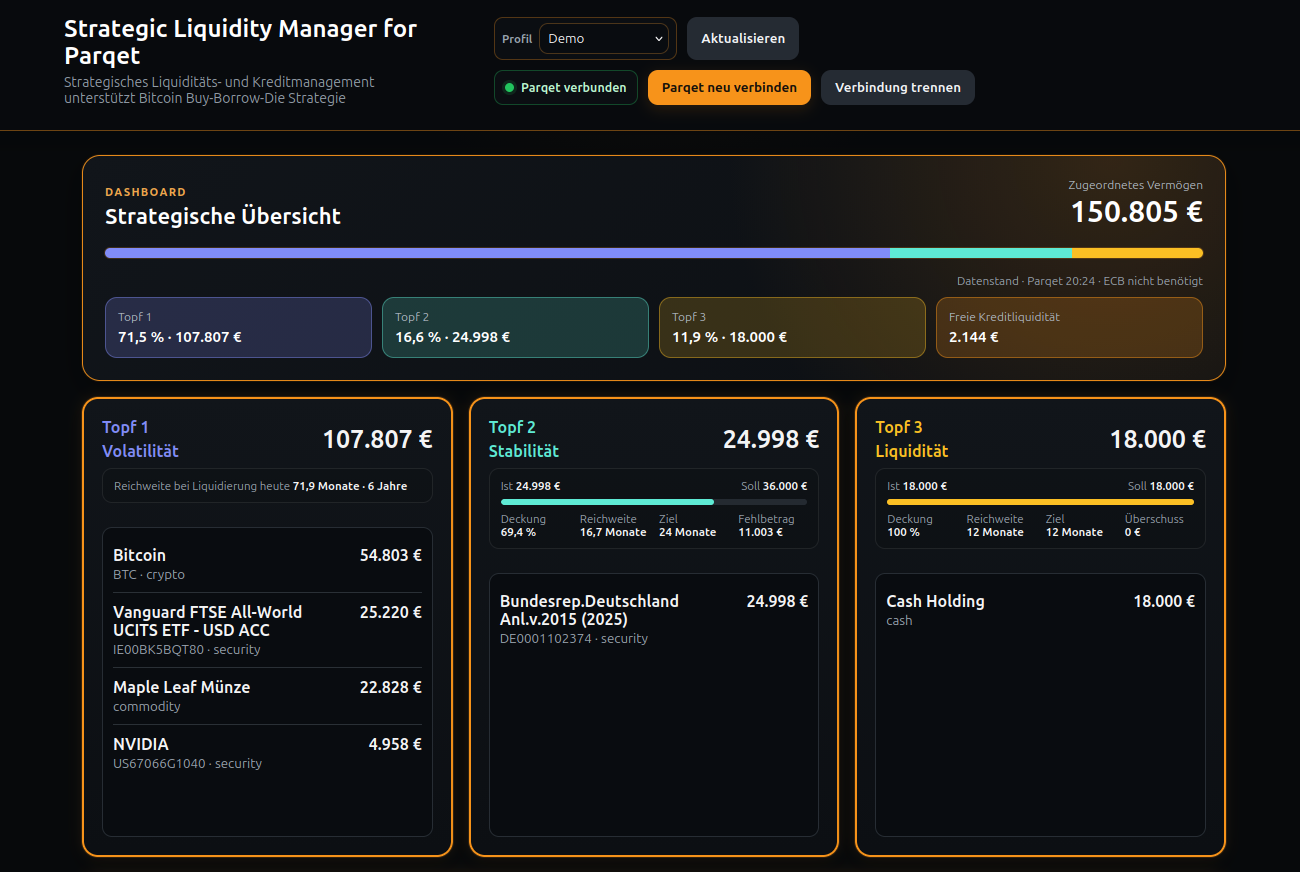The width and height of the screenshot is (1300, 872).
Task: Click the yellow segment of allocation bar
Action: pyautogui.click(x=1137, y=253)
